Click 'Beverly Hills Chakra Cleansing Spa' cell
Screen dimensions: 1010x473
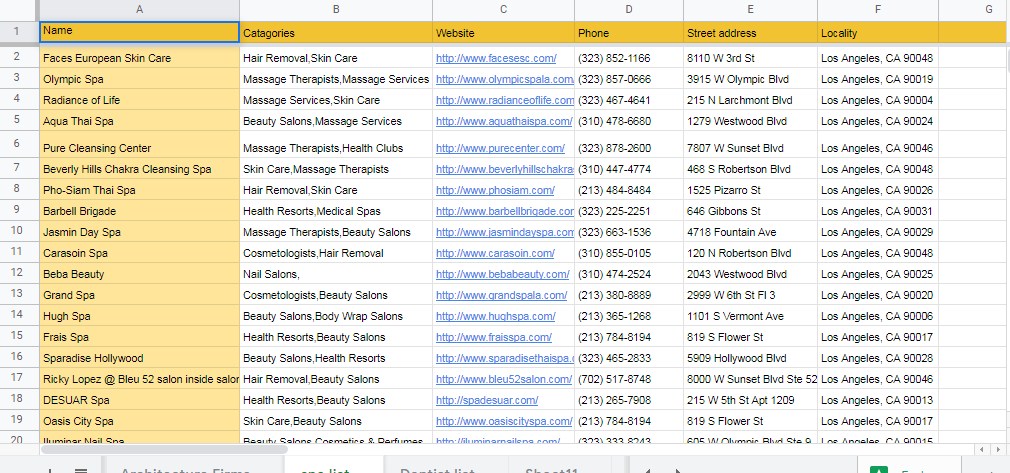tap(139, 169)
